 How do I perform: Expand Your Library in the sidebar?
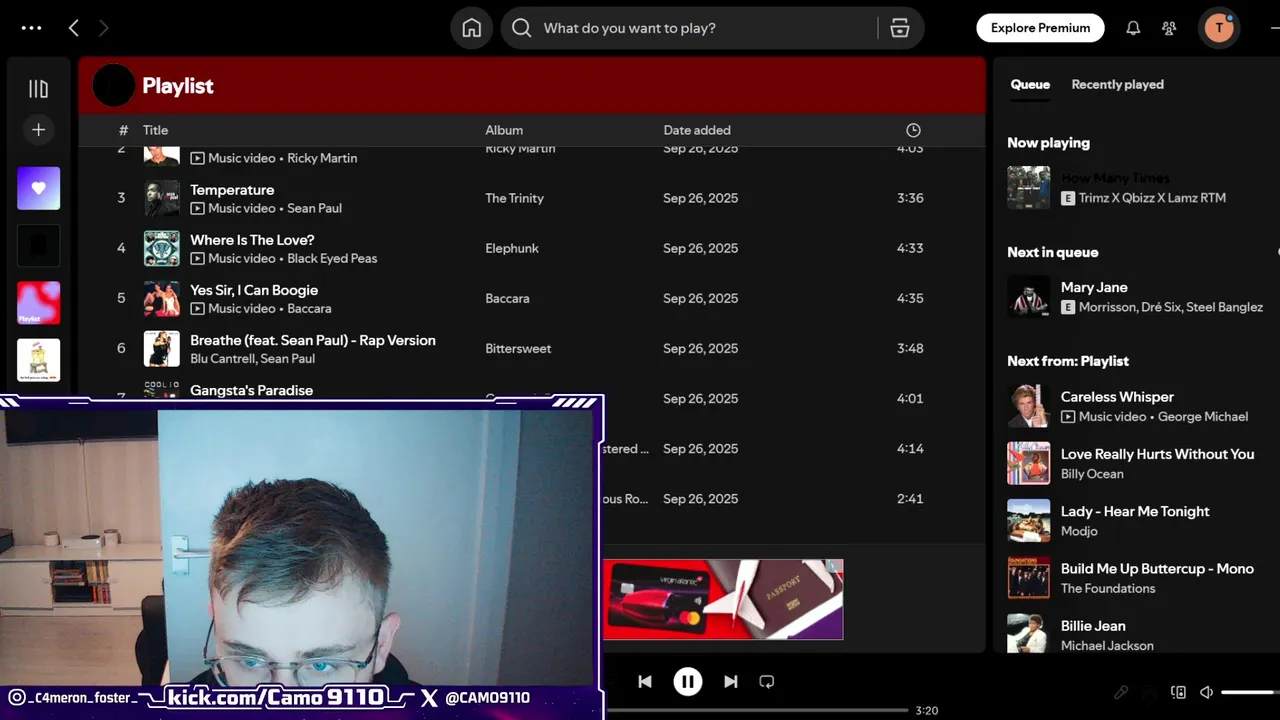[x=38, y=89]
